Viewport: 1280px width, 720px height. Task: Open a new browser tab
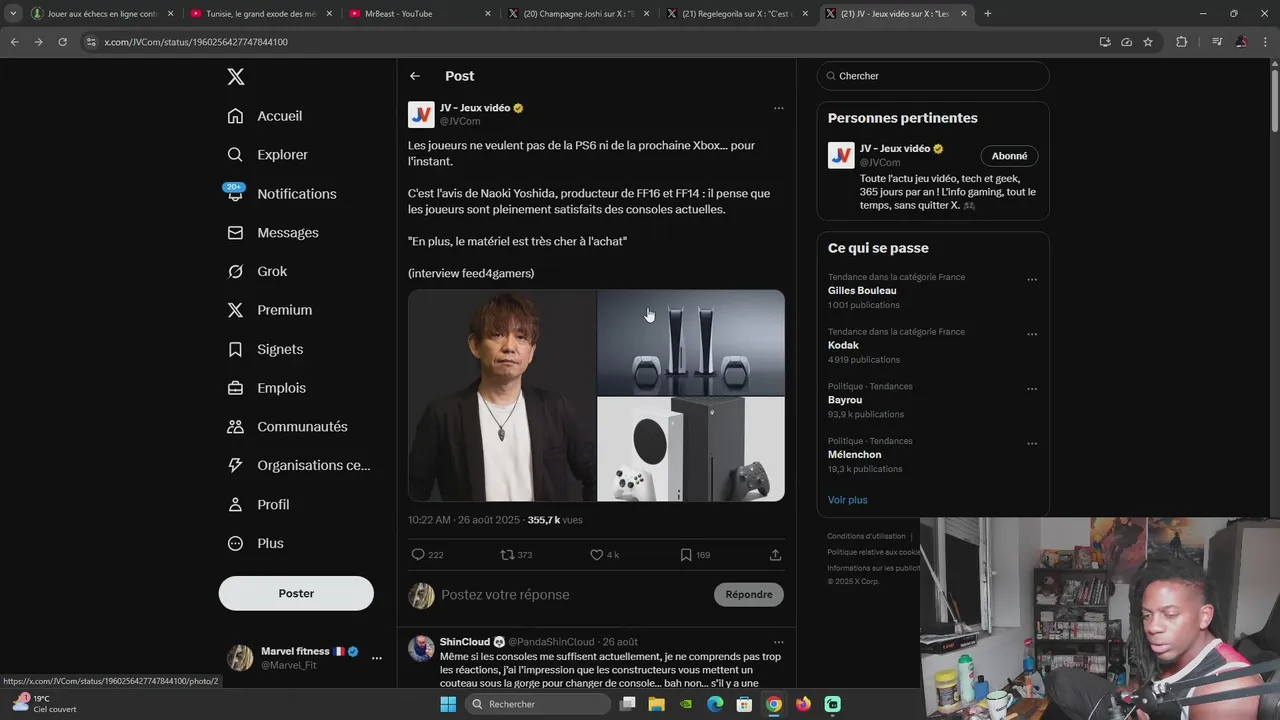coord(988,14)
